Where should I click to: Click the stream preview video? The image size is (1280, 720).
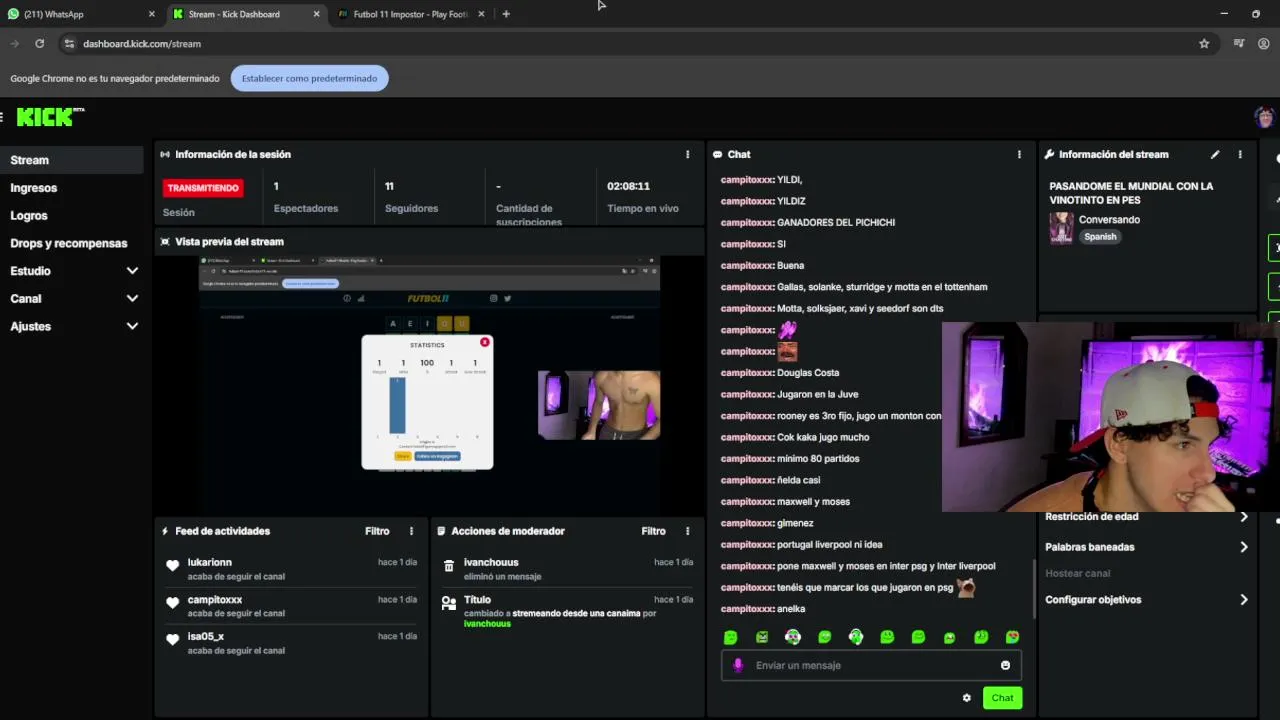pos(430,385)
